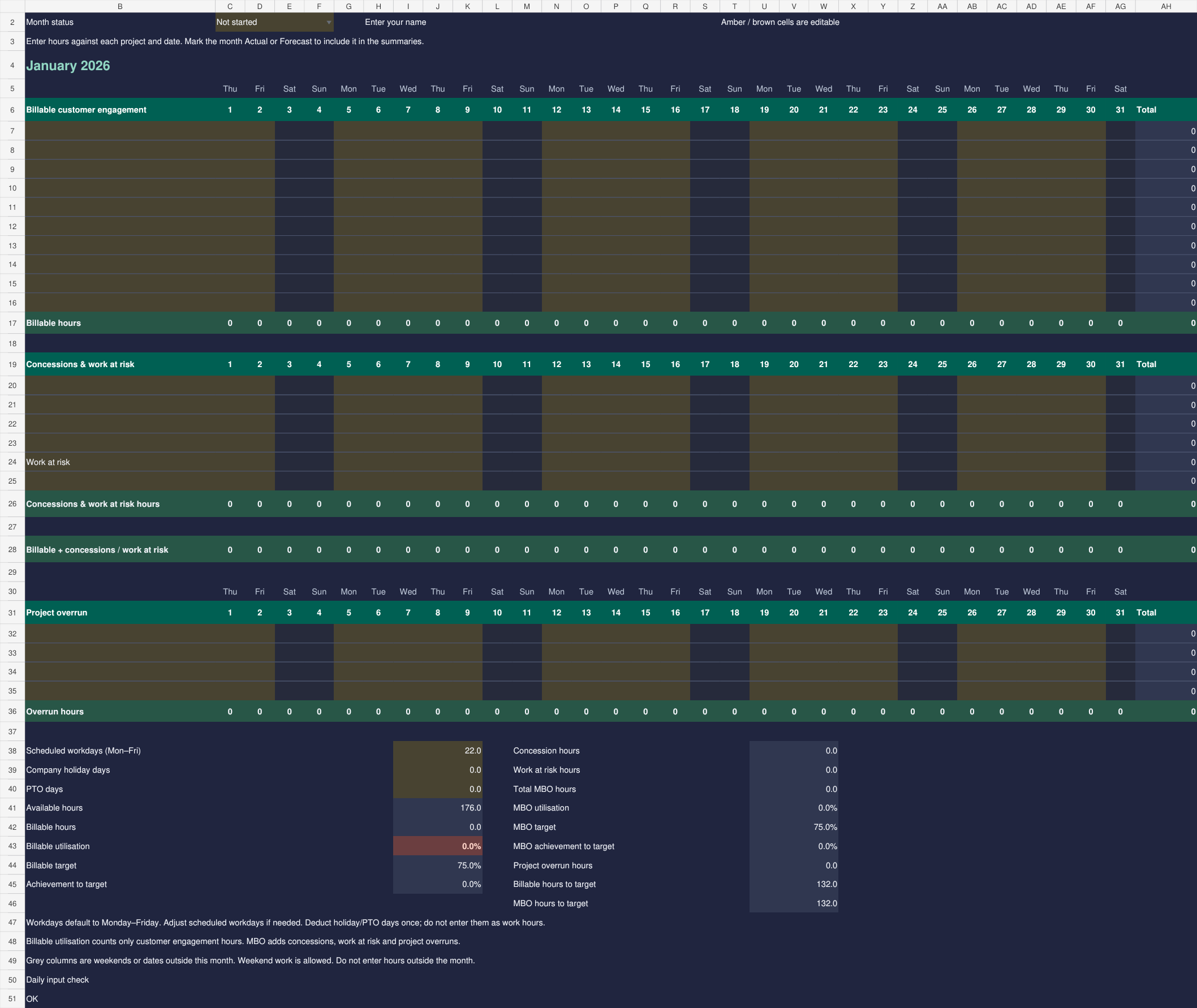Screen dimensions: 1197x1008
Task: Select the Company holiday days value cell
Action: [438, 770]
